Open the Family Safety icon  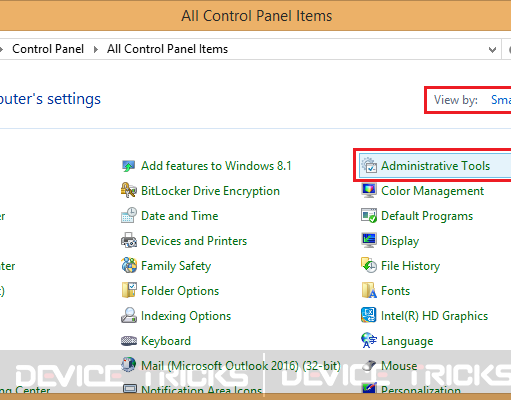(x=128, y=266)
